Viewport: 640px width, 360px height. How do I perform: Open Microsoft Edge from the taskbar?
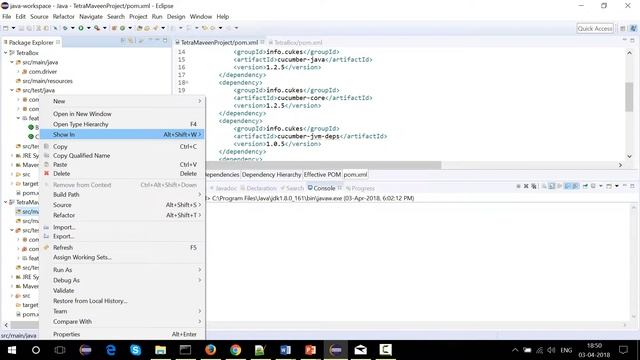(111, 350)
